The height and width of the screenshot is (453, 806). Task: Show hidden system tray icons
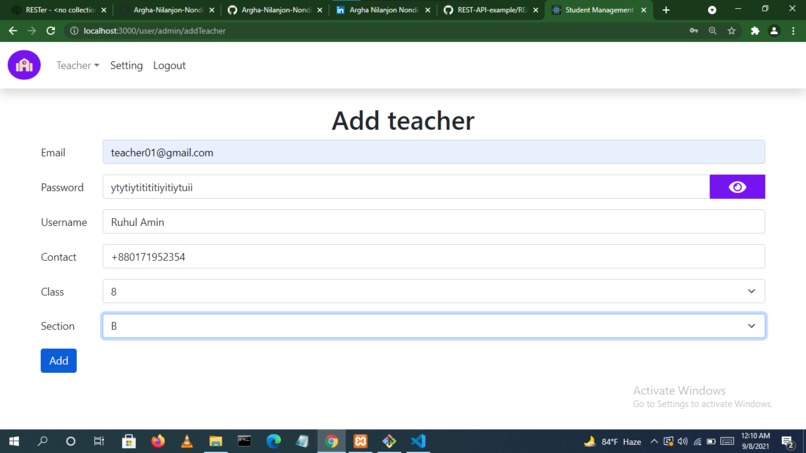tap(654, 441)
